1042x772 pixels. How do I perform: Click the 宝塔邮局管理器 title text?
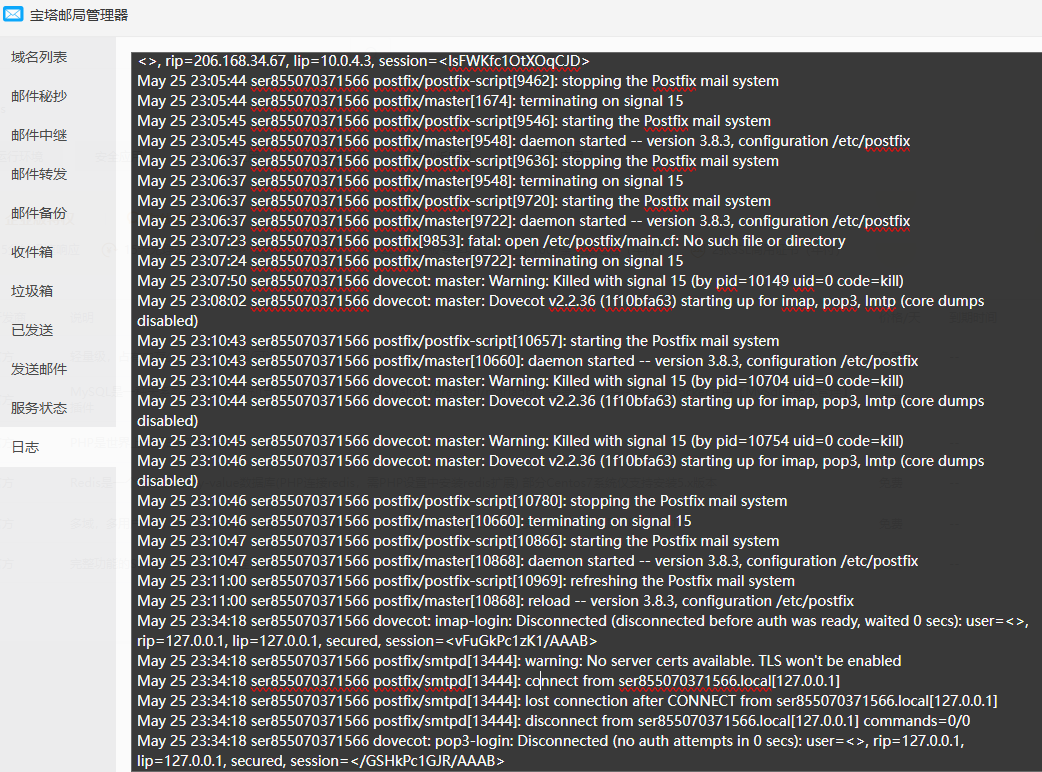(79, 15)
